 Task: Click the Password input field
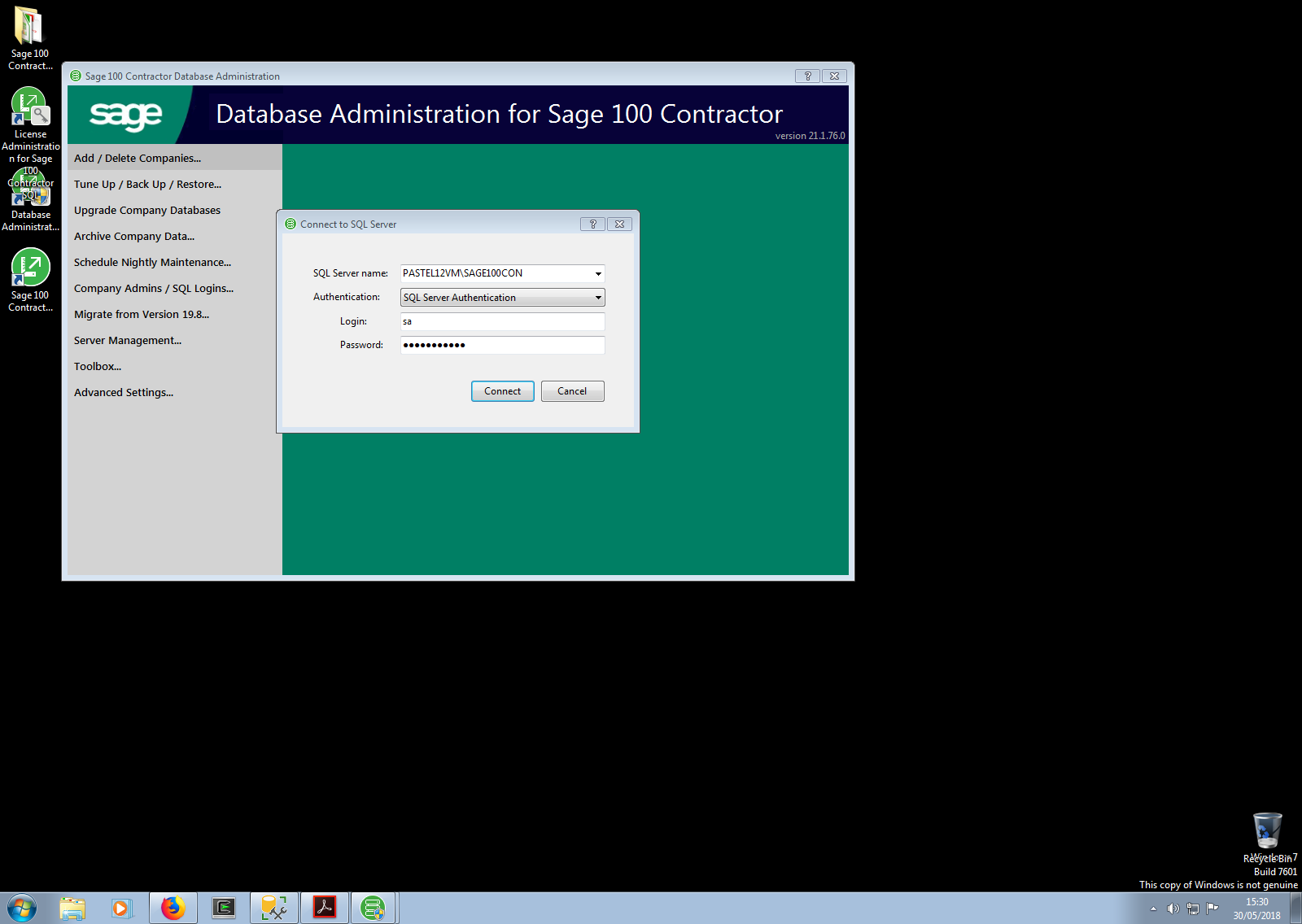pyautogui.click(x=502, y=345)
